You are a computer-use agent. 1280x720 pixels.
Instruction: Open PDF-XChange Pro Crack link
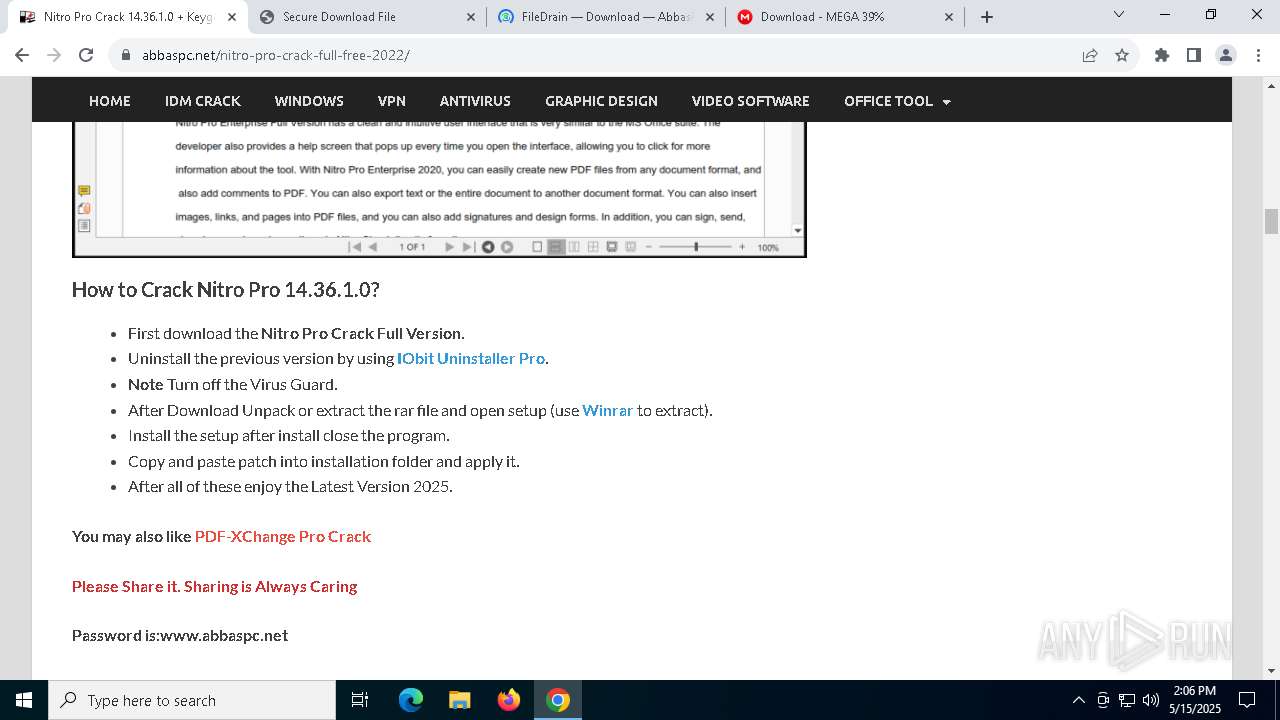(x=283, y=537)
